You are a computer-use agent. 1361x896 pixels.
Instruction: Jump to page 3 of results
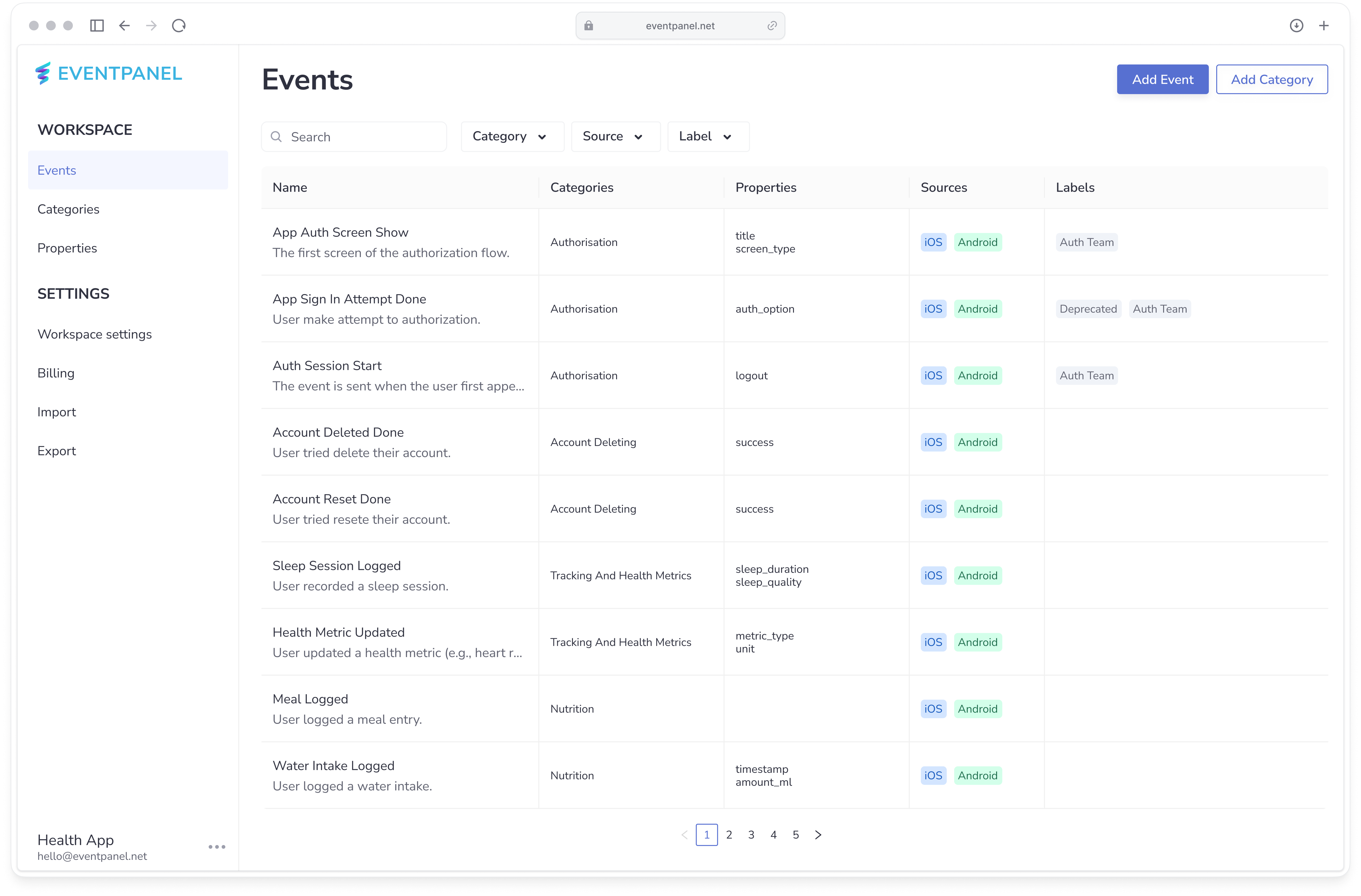(x=751, y=835)
